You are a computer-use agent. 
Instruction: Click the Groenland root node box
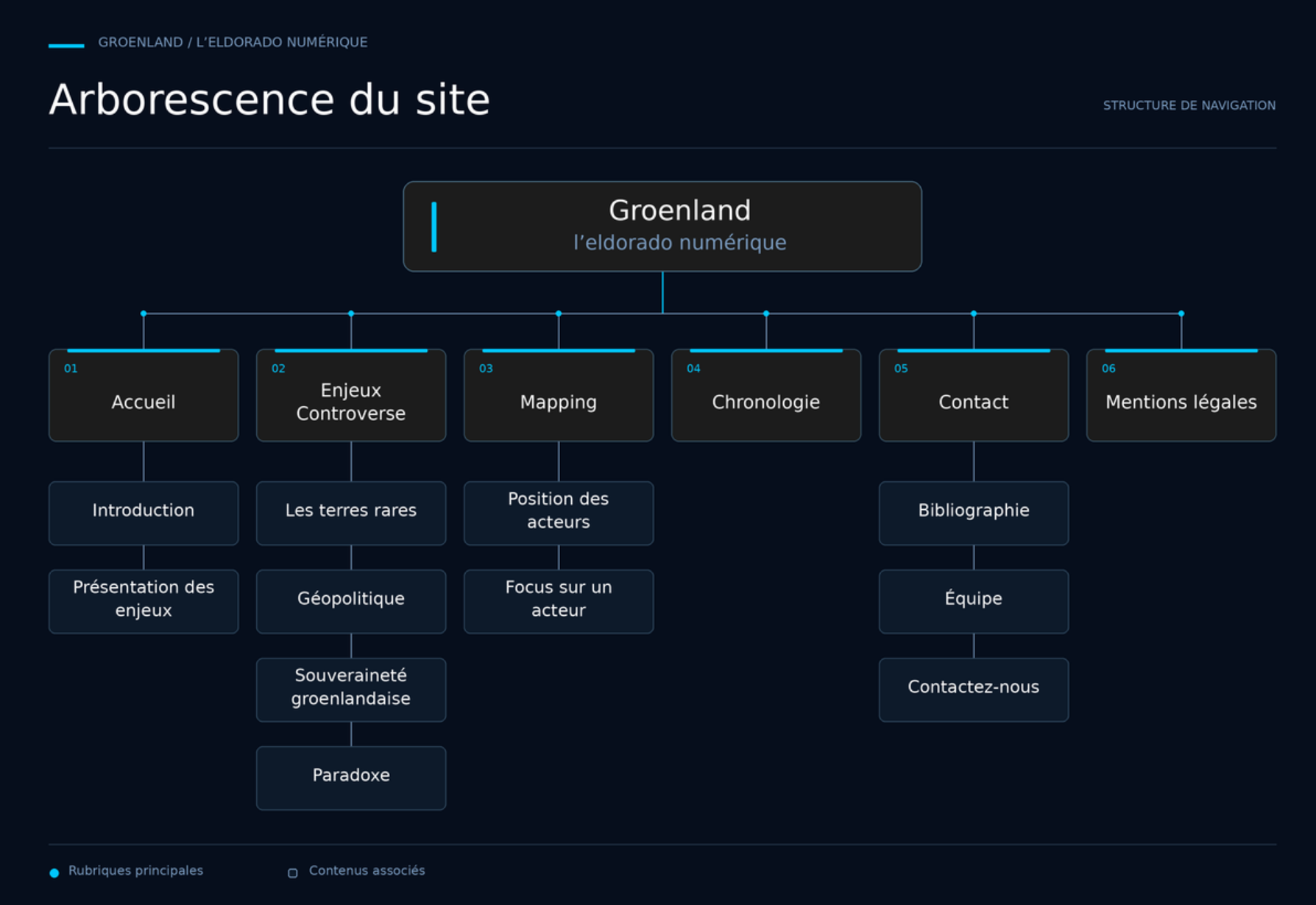click(x=662, y=227)
